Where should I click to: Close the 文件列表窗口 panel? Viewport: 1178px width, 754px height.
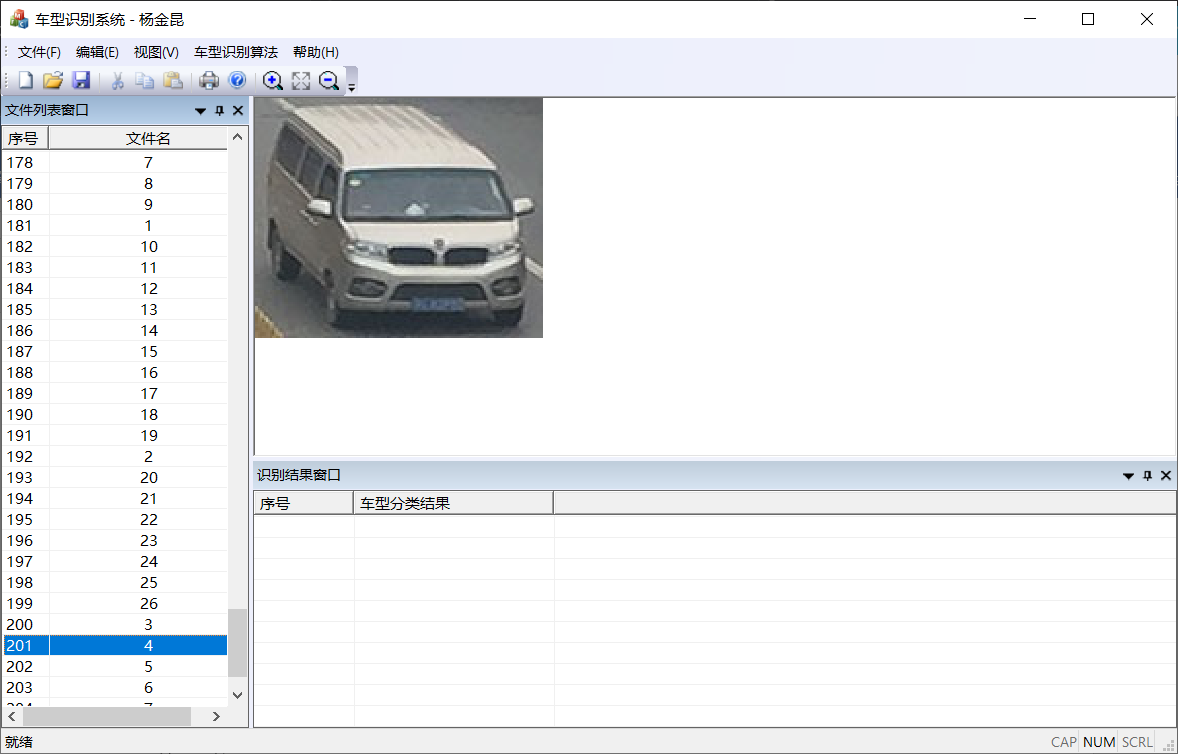pyautogui.click(x=238, y=111)
